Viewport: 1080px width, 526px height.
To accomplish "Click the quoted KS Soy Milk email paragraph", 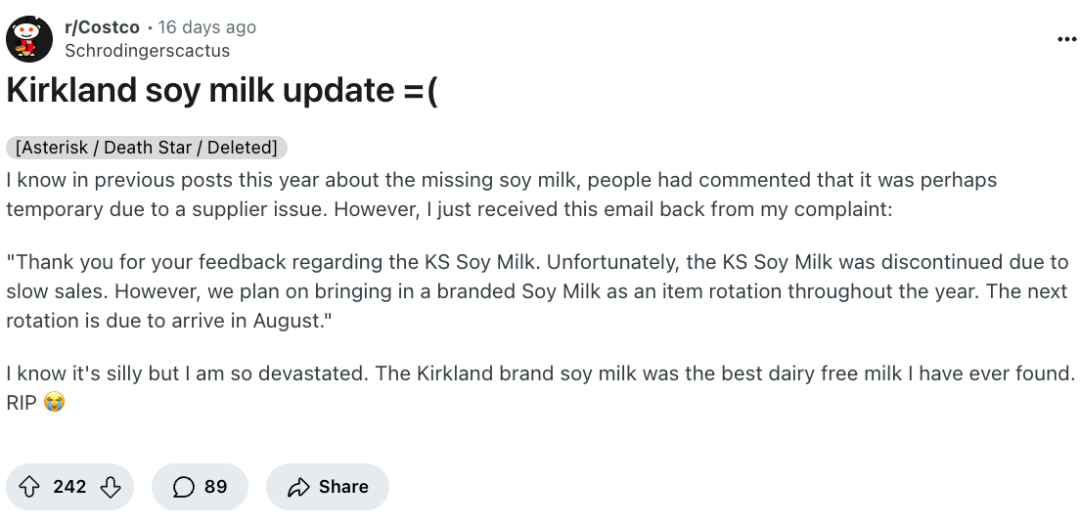I will (x=537, y=292).
